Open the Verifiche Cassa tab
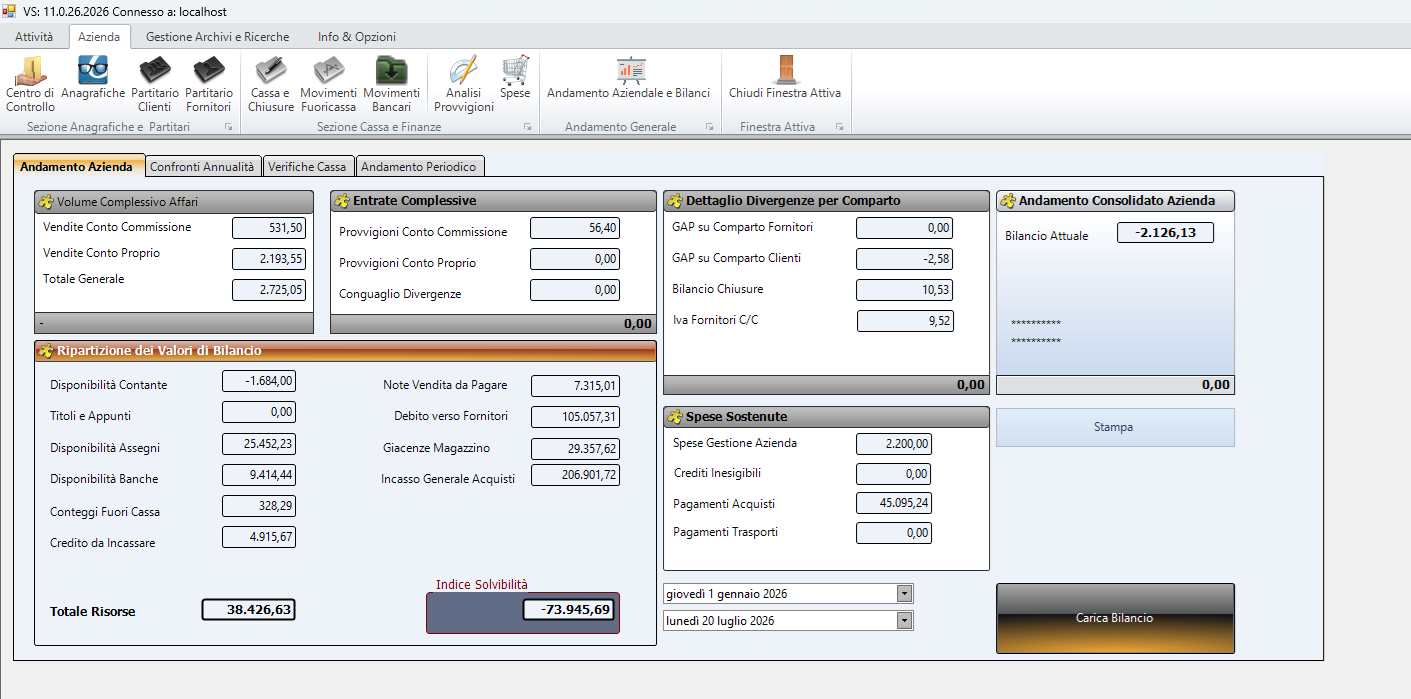1411x699 pixels. [x=308, y=167]
